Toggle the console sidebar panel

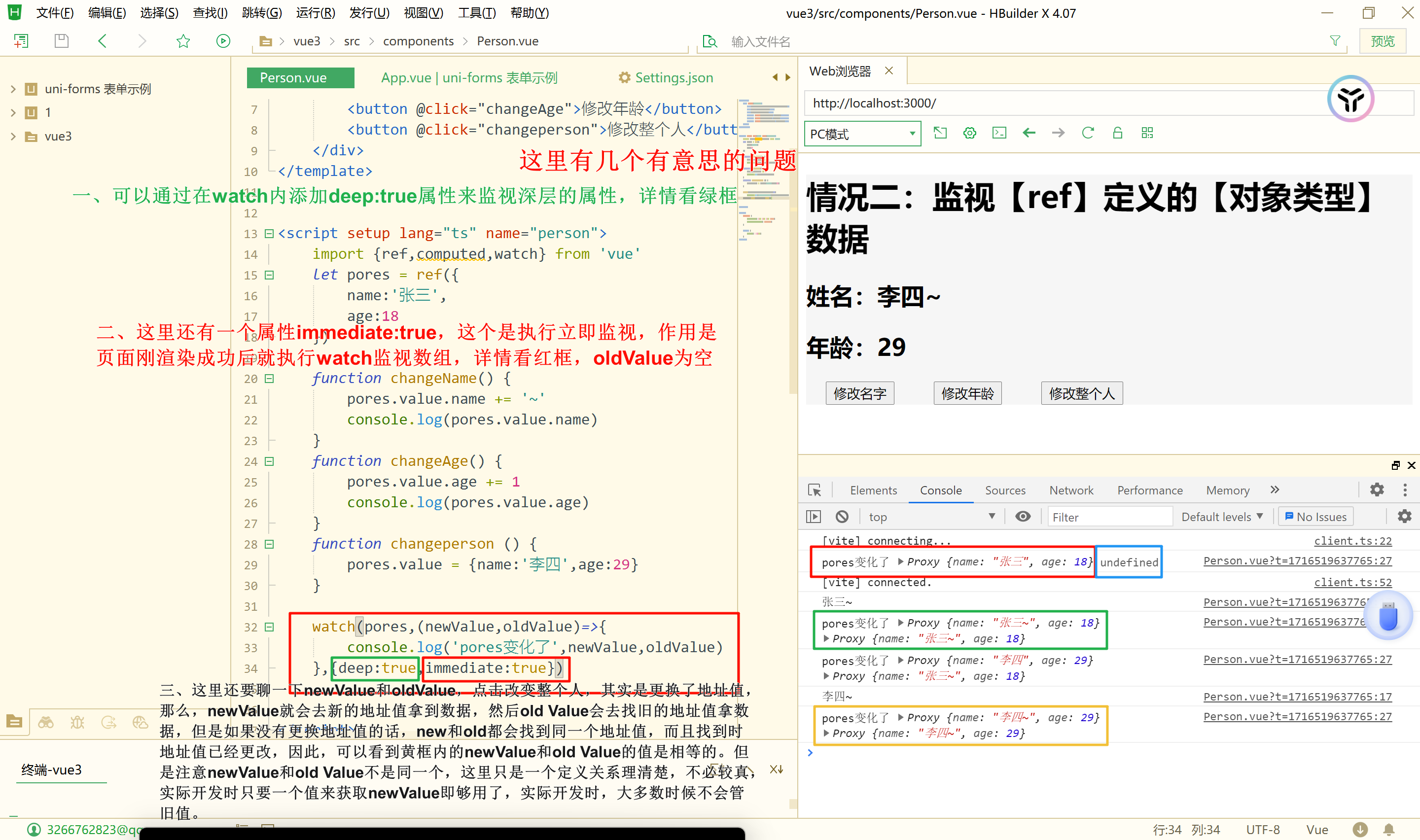click(x=813, y=516)
